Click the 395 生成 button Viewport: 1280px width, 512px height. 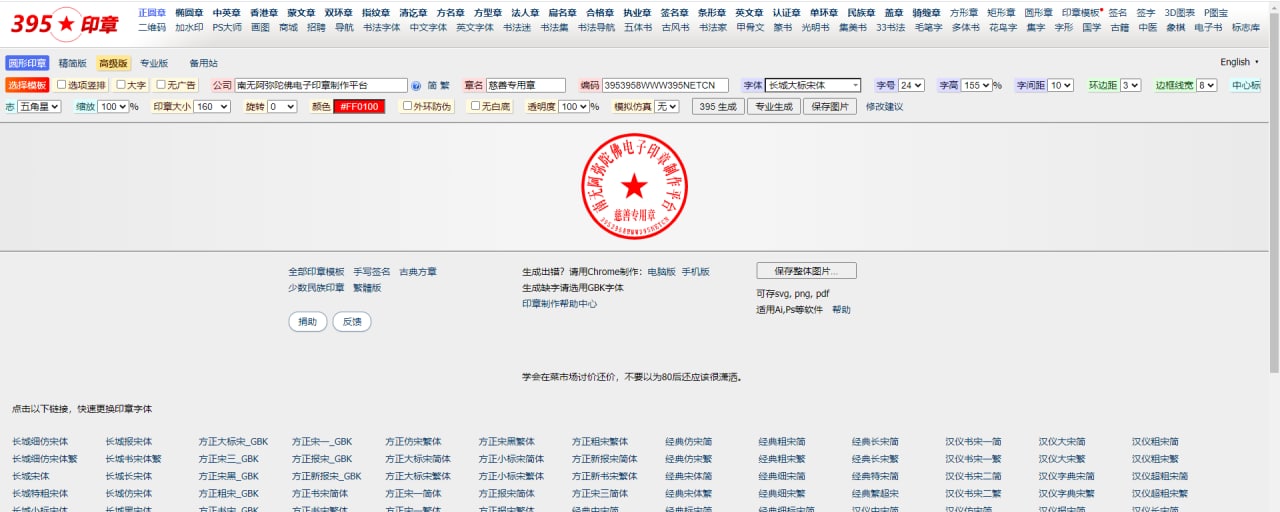point(718,106)
